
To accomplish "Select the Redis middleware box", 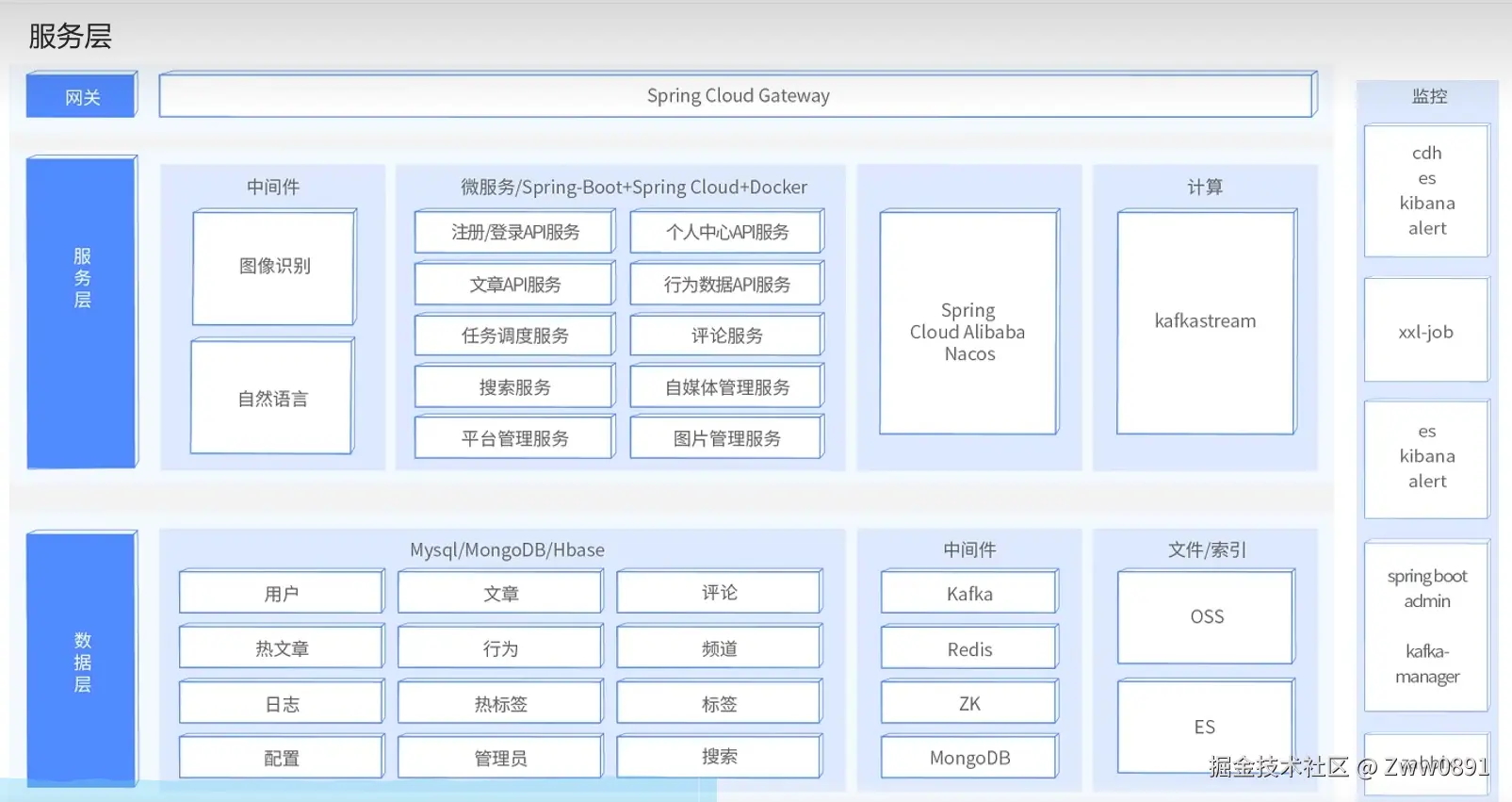I will pyautogui.click(x=969, y=648).
